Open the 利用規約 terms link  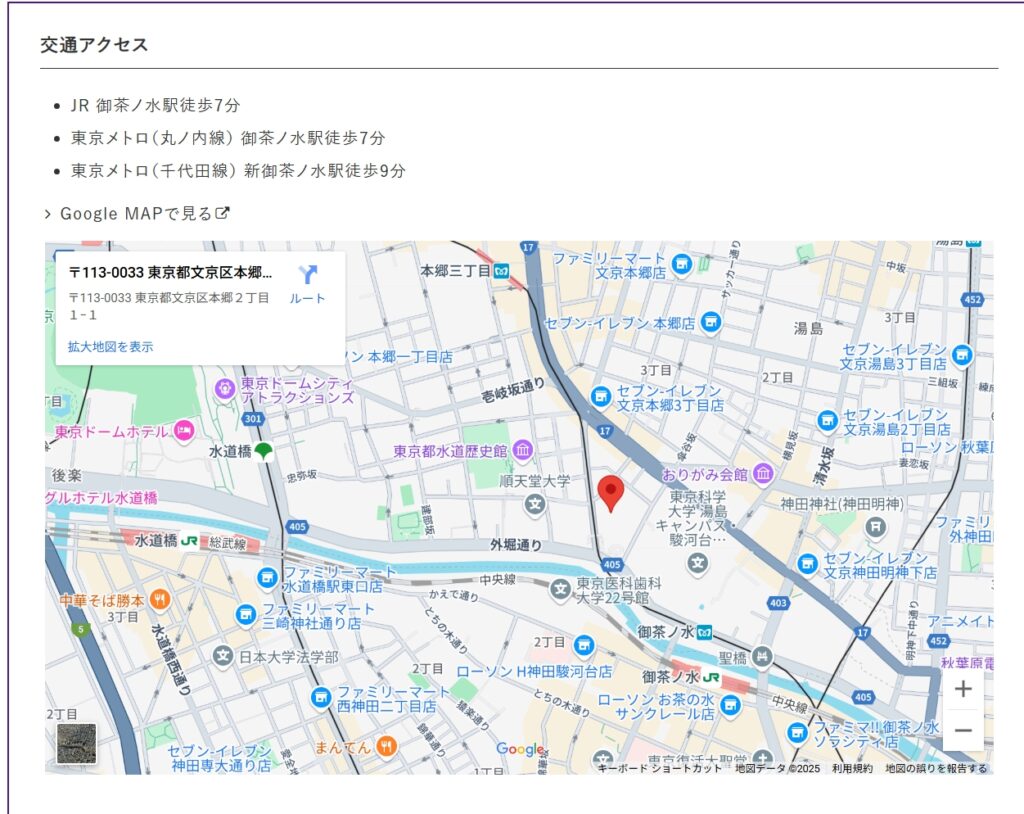click(x=852, y=768)
